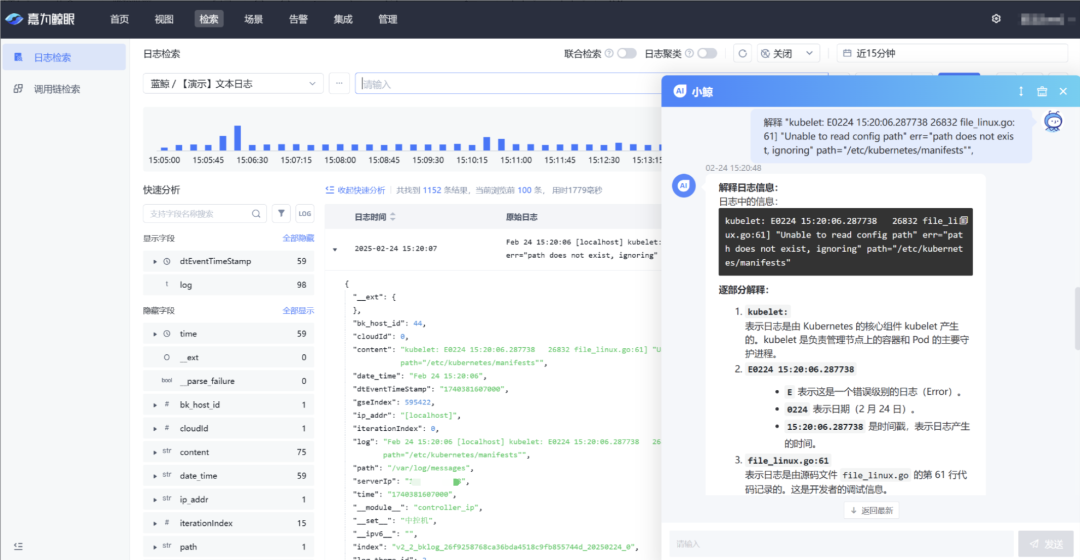Click the copy icon in the dark code block
Screen dimensions: 1080x560
[x=964, y=220]
